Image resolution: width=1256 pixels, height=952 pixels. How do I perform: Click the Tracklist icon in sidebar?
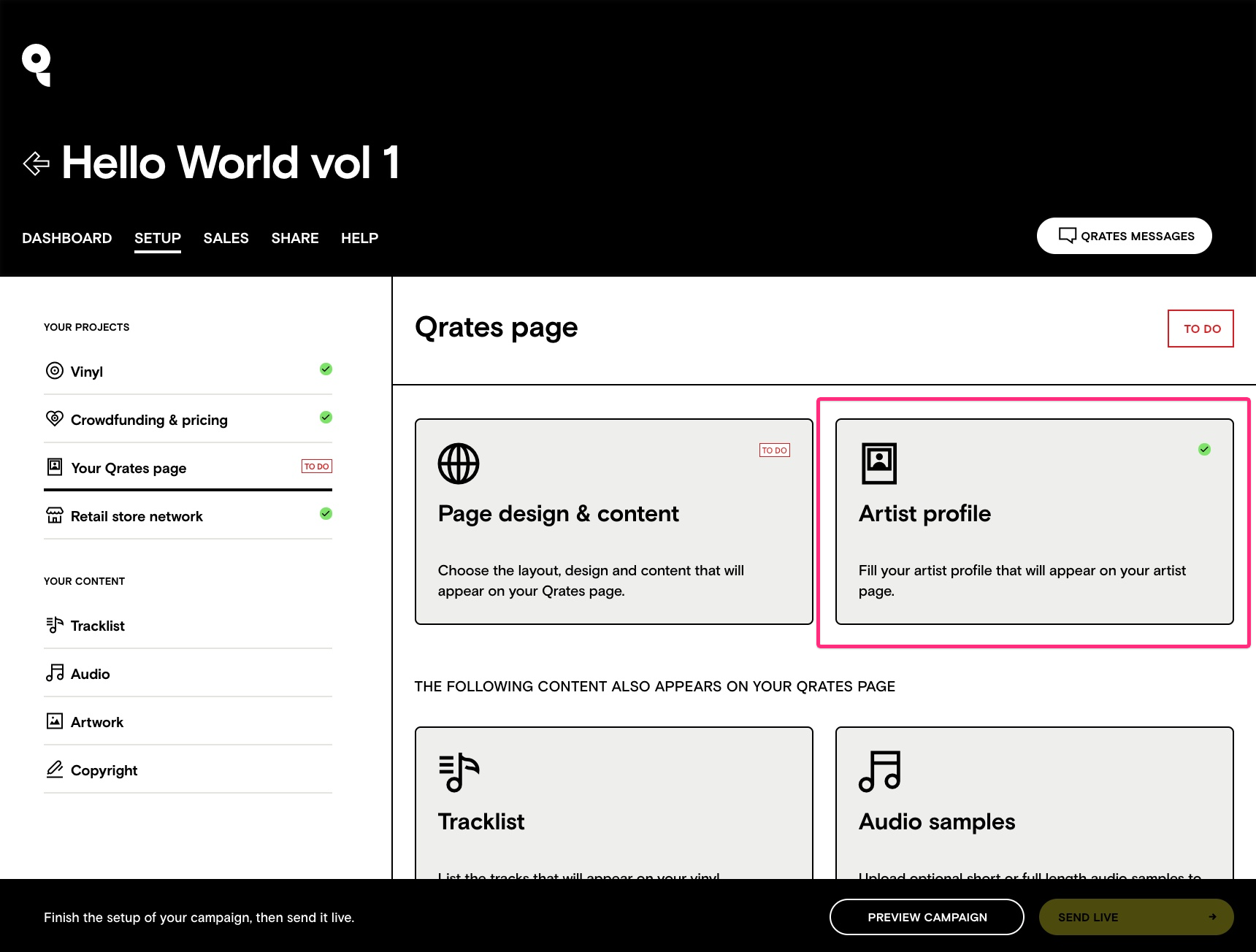coord(55,625)
